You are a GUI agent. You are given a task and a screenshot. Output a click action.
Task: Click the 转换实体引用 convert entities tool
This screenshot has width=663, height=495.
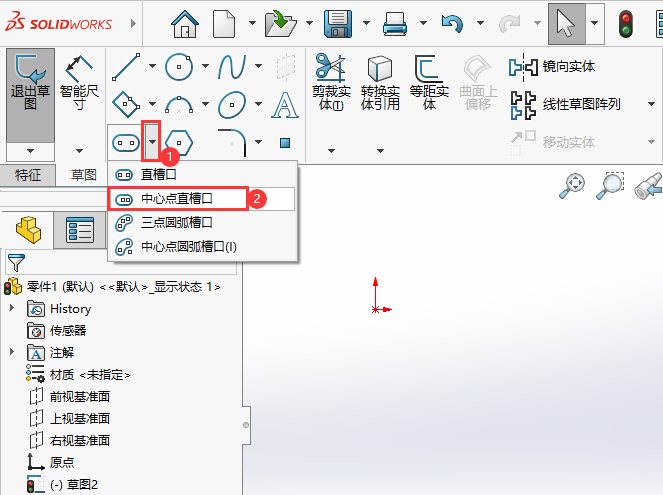click(380, 82)
